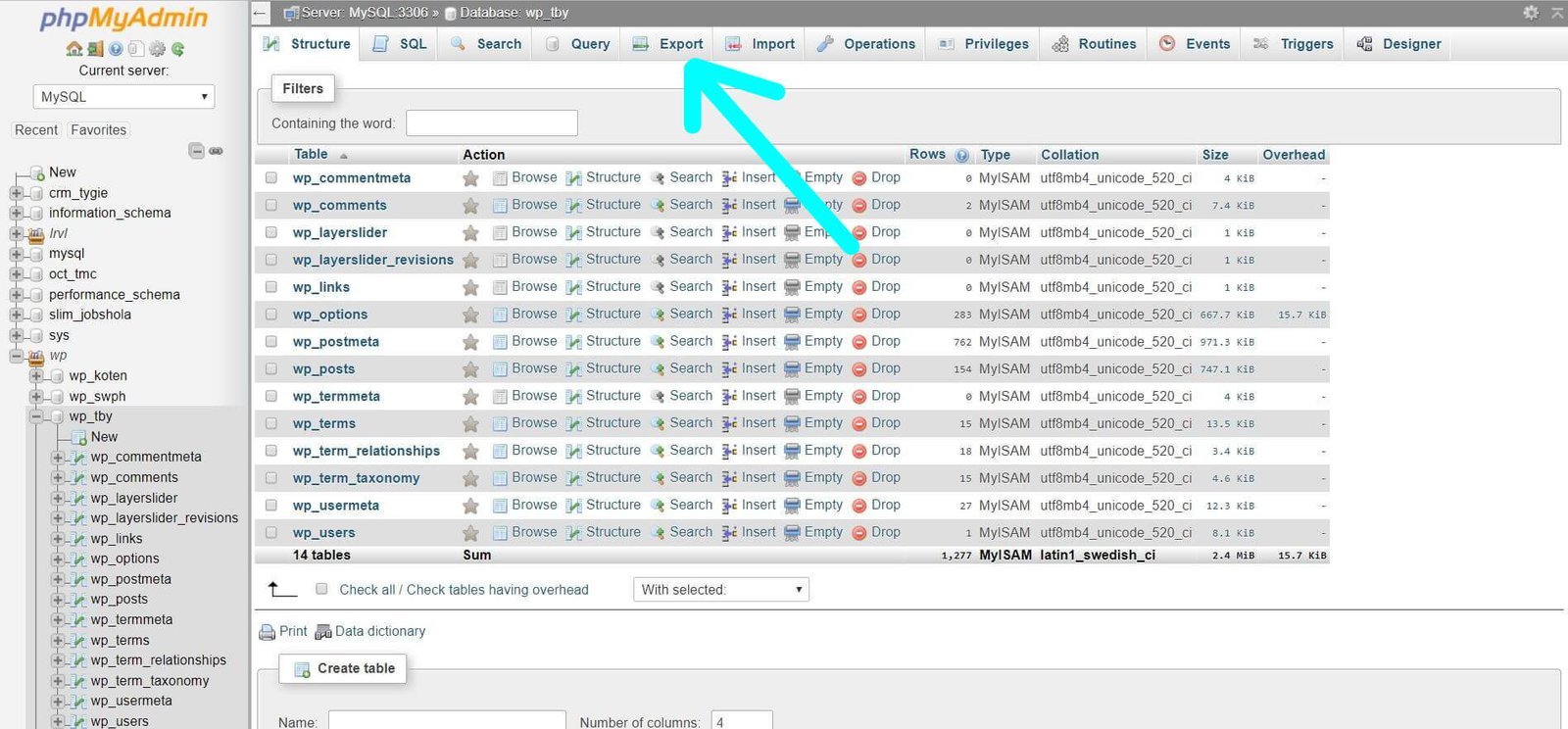1568x729 pixels.
Task: Select wp_layerslider_revisions in navigation tree
Action: pyautogui.click(x=164, y=518)
